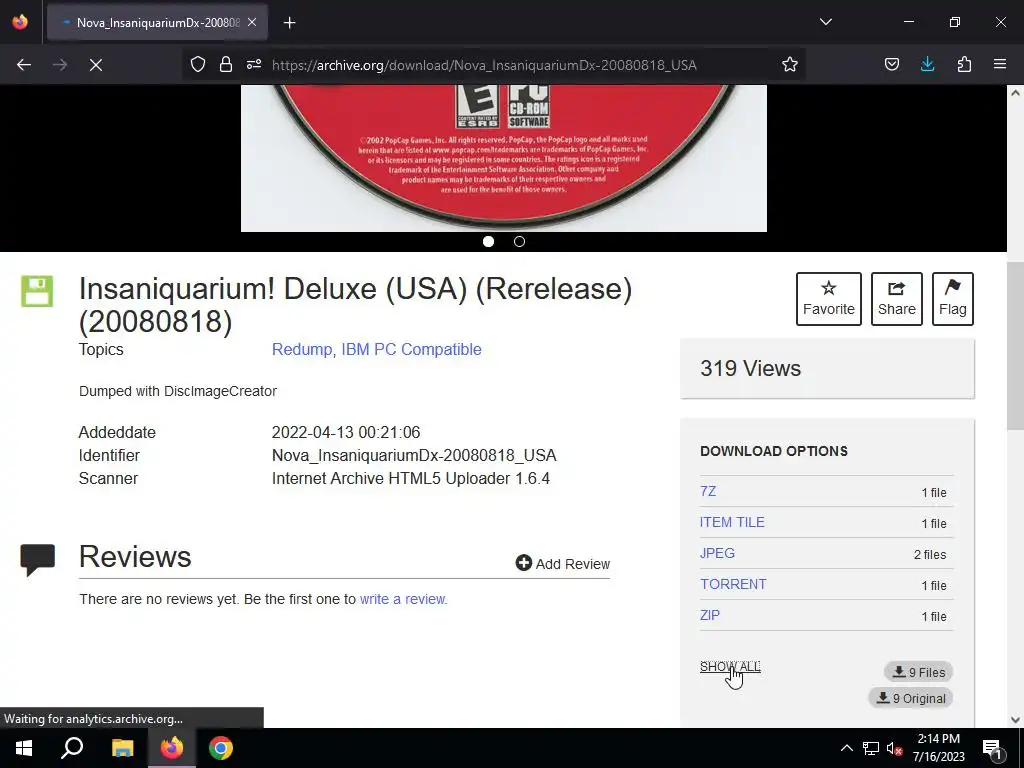The height and width of the screenshot is (768, 1024).
Task: Download the TORRENT file
Action: (733, 584)
